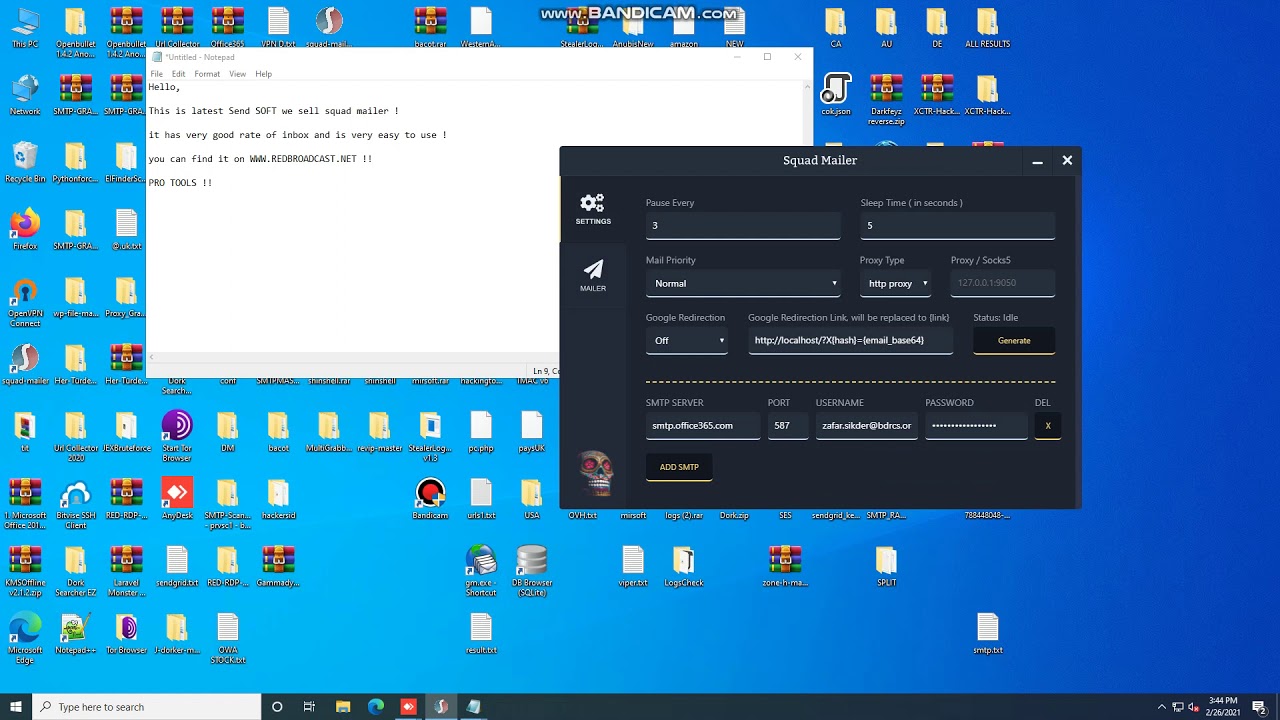This screenshot has height=720, width=1280.
Task: Switch to the Mailer paper plane tab
Action: tap(592, 275)
